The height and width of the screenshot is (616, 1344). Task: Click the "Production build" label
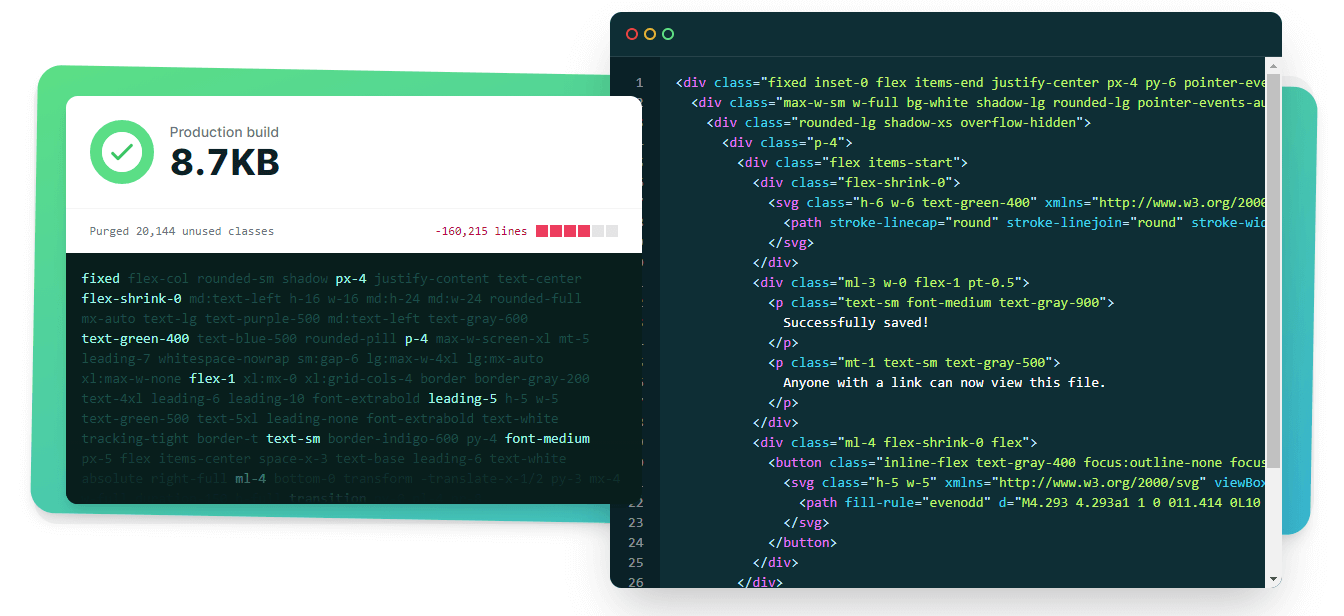(224, 132)
